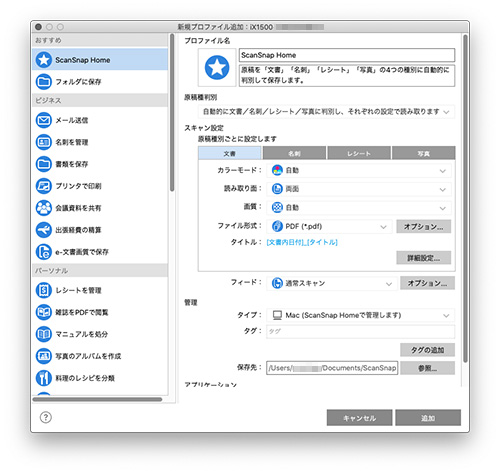The width and height of the screenshot is (500, 473).
Task: Click the color wheel icon in カラーモード
Action: [x=277, y=170]
